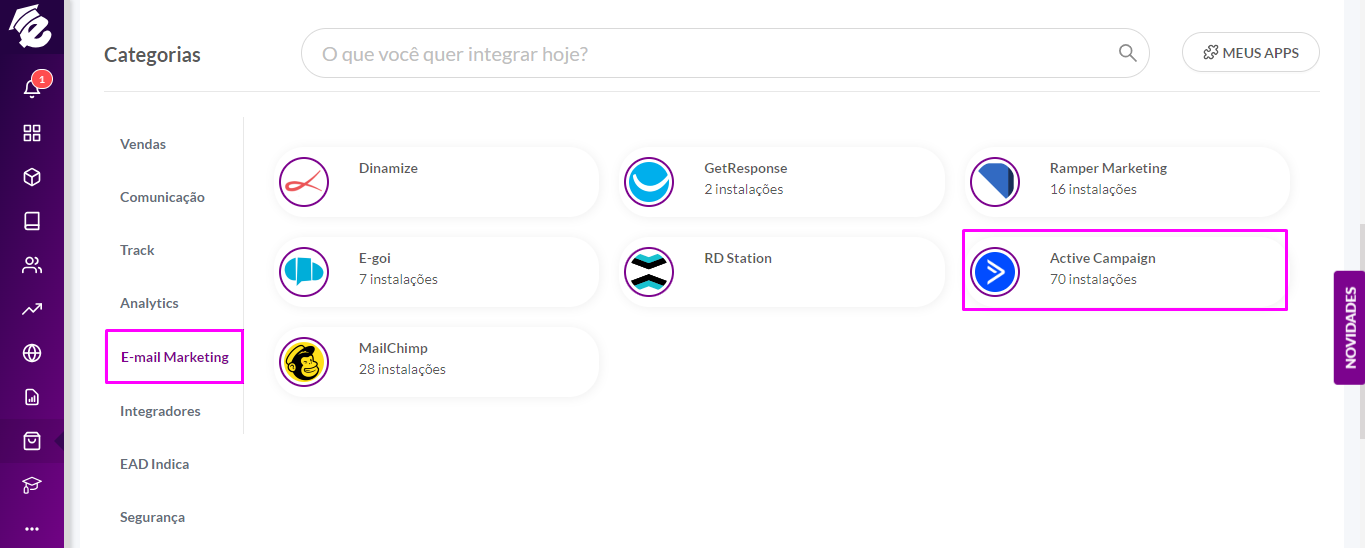Open the shopping bag icon in sidebar

(x=32, y=441)
